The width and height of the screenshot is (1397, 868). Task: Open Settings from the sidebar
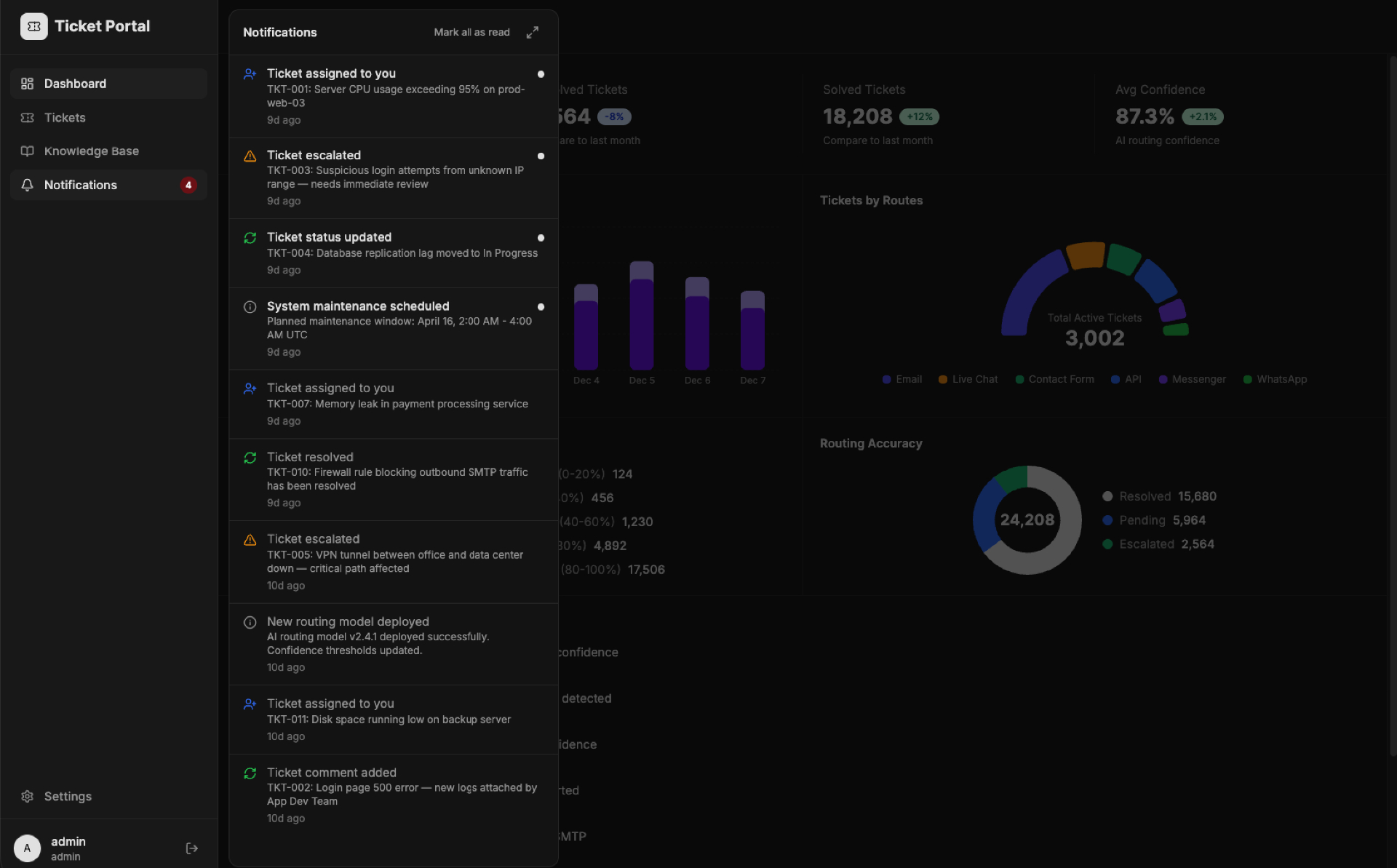67,796
